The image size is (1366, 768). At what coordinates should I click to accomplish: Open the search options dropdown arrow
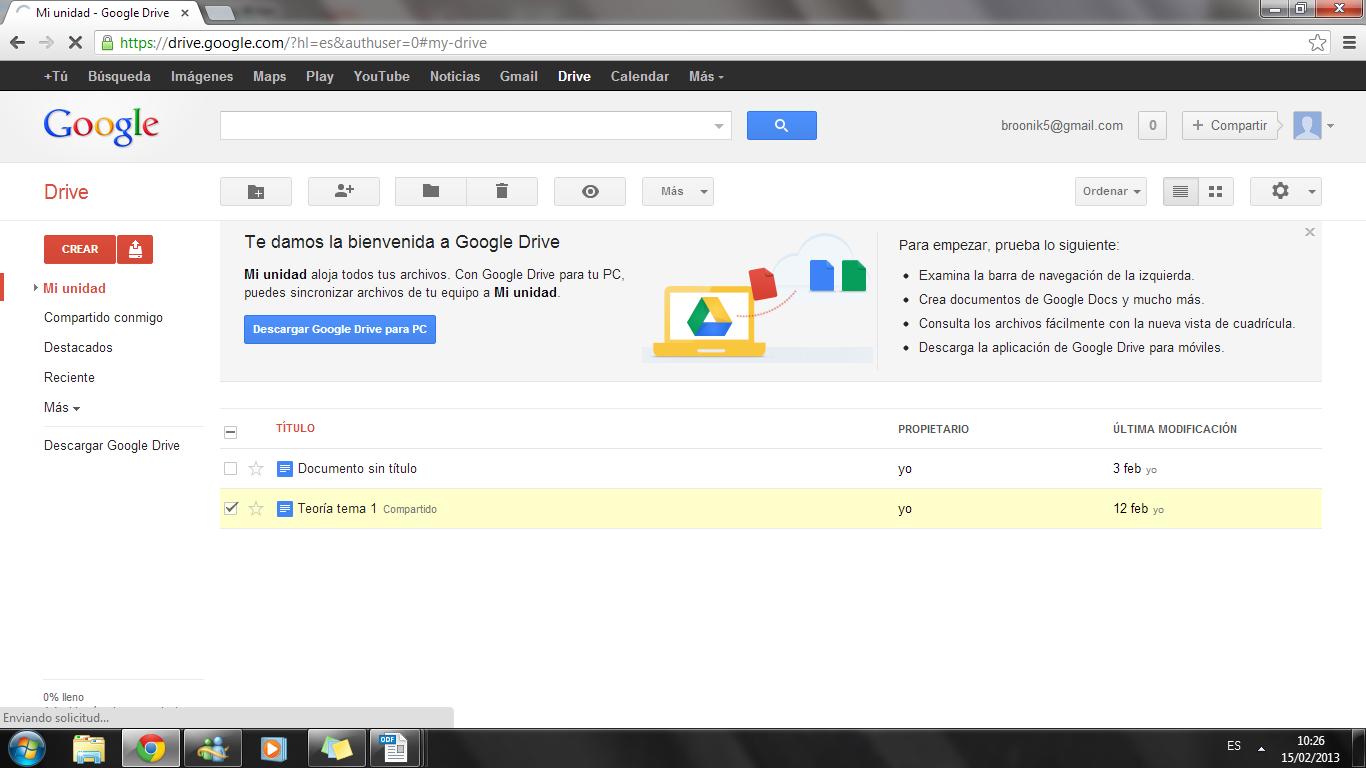point(718,126)
